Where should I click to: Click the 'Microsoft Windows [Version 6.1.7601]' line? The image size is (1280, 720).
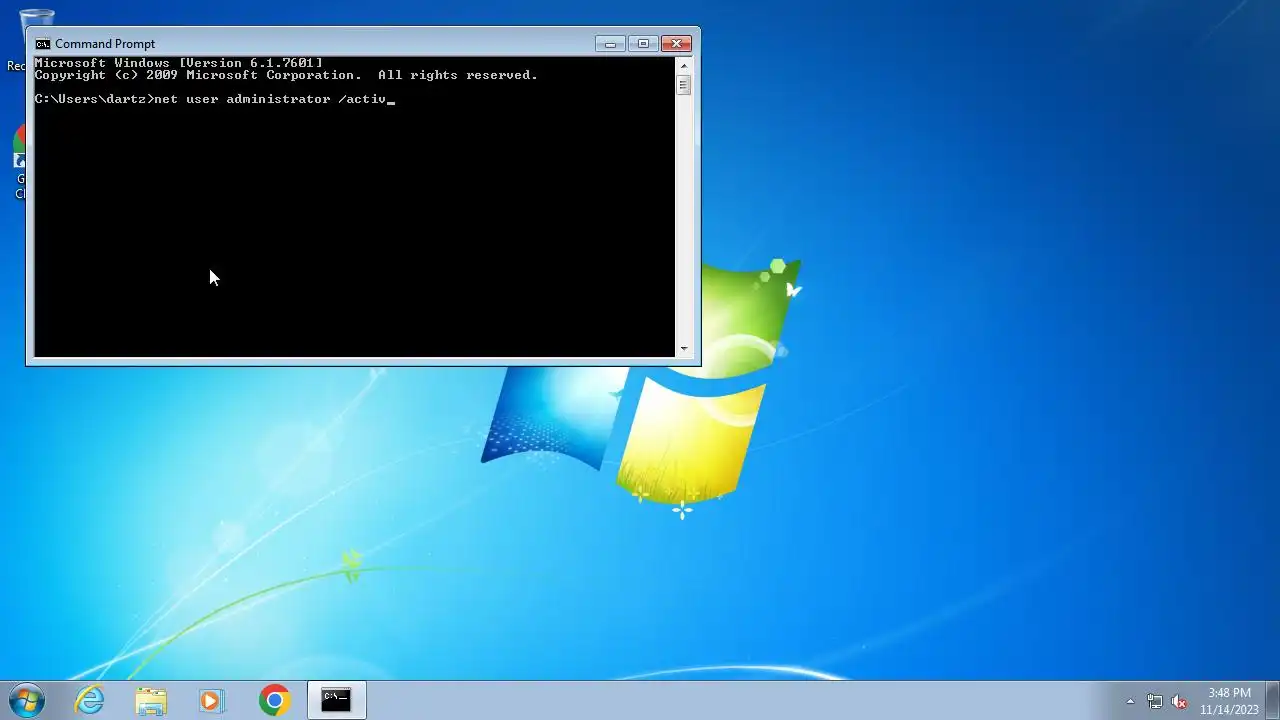tap(179, 63)
